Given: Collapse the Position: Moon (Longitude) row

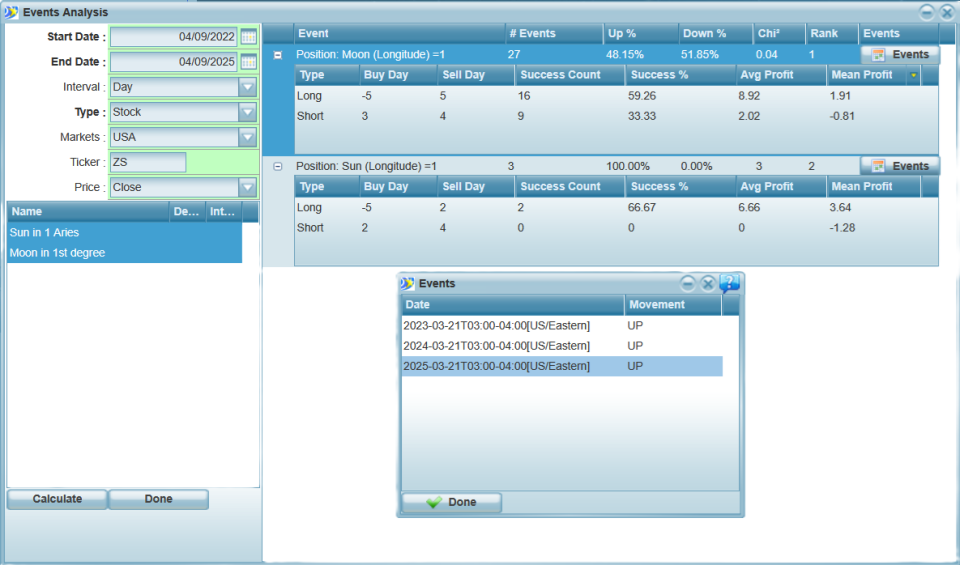Looking at the screenshot, I should [x=277, y=55].
